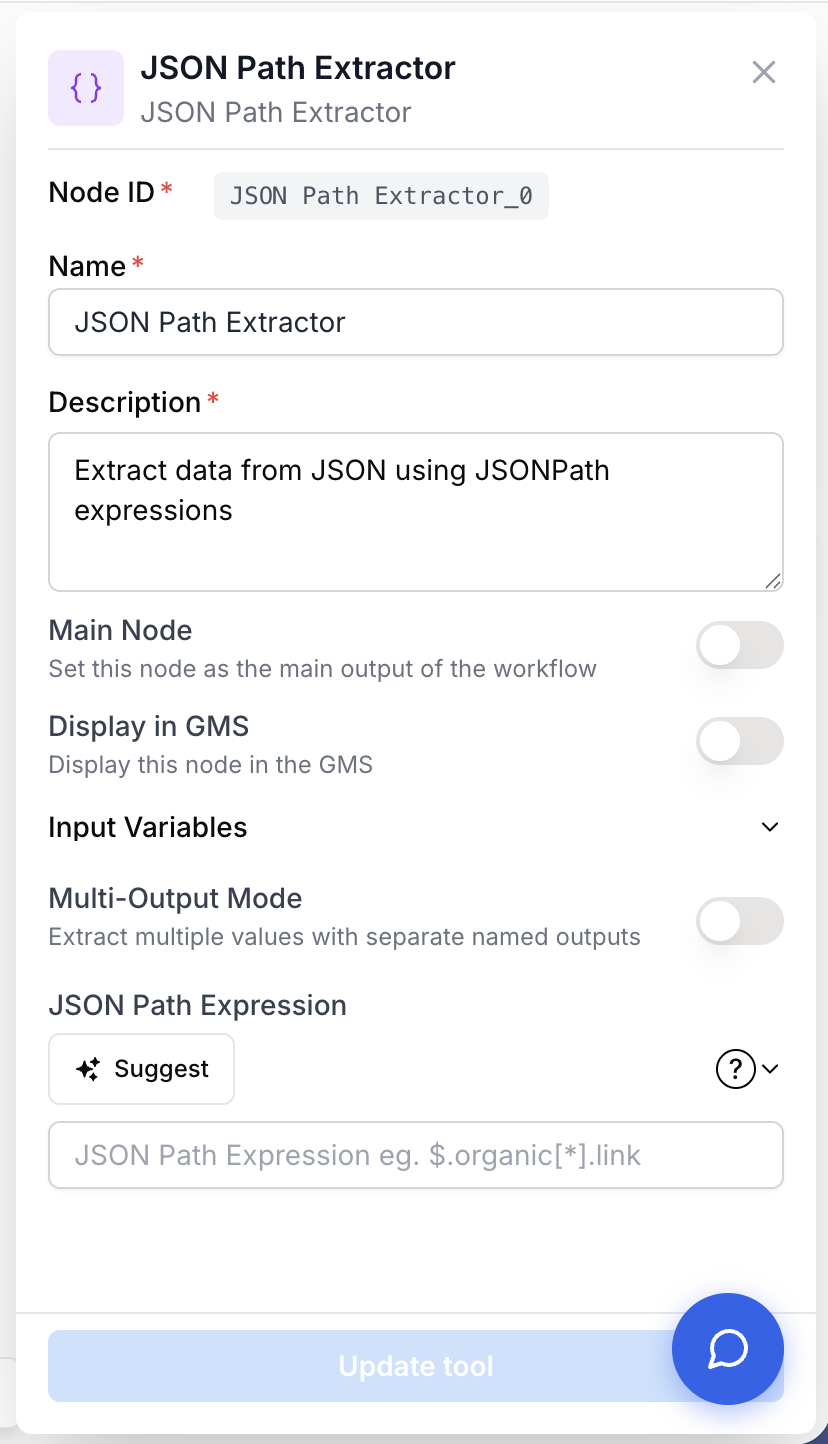Screen dimensions: 828x1444
Task: Click the Suggest button
Action: click(x=141, y=1069)
